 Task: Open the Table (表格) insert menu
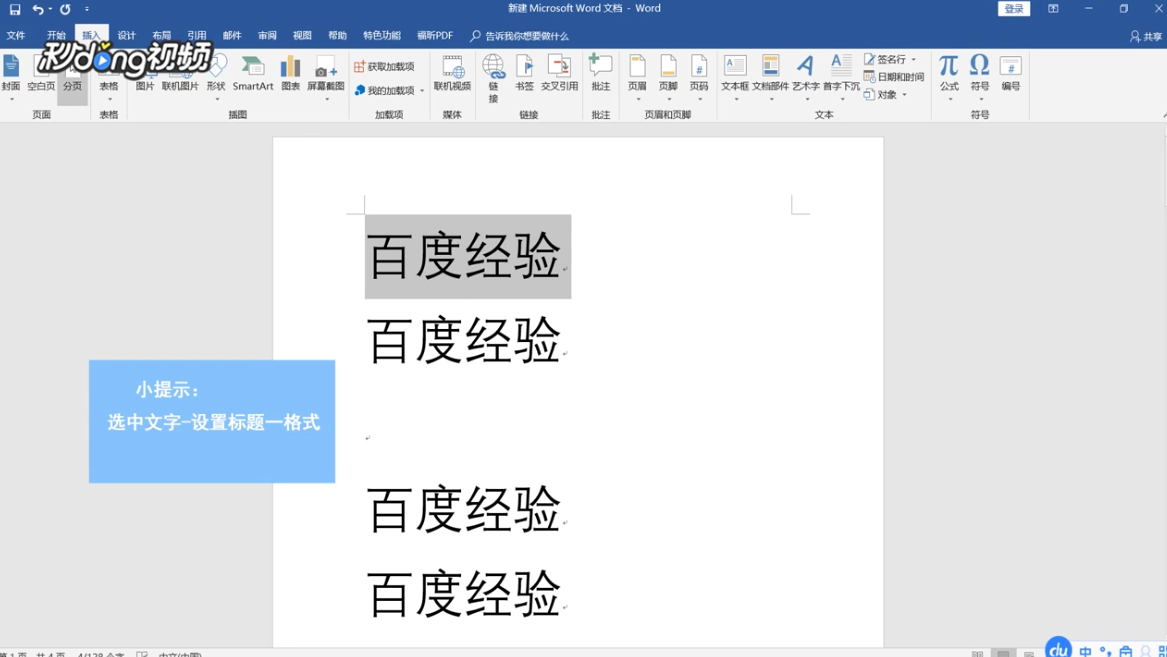(x=109, y=77)
